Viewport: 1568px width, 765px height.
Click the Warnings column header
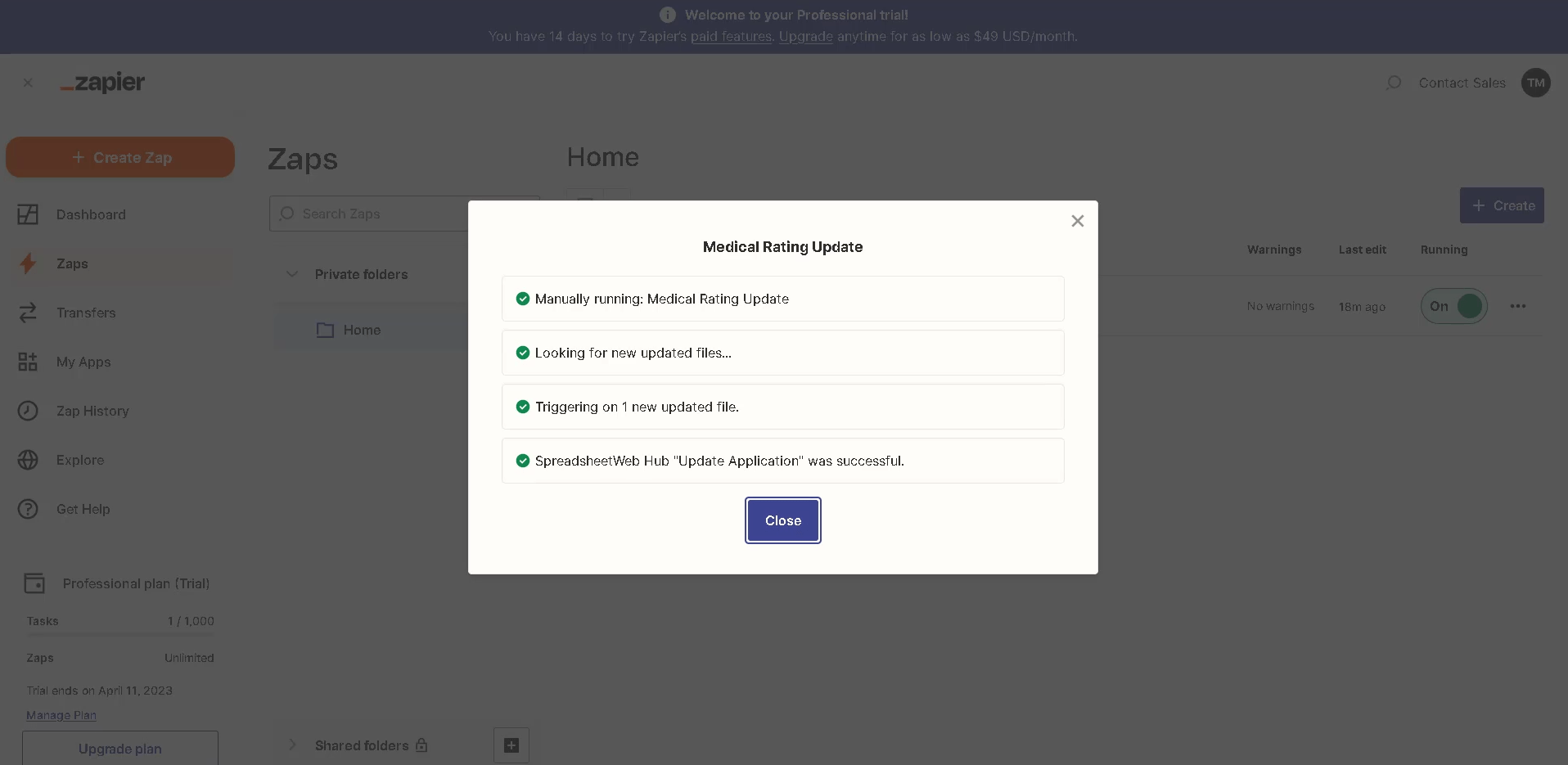point(1274,250)
